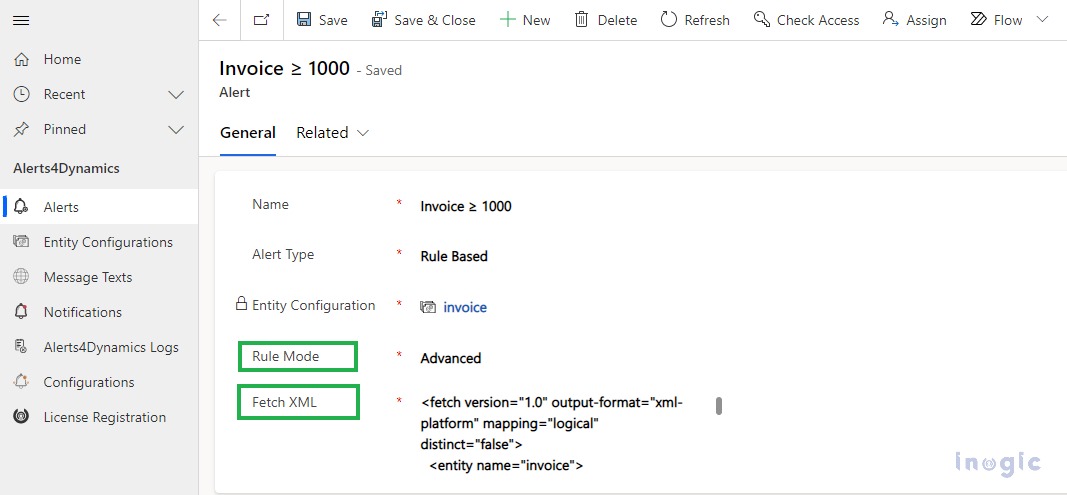Viewport: 1067px width, 495px height.
Task: Open Alerts in the sidebar
Action: [x=99, y=207]
